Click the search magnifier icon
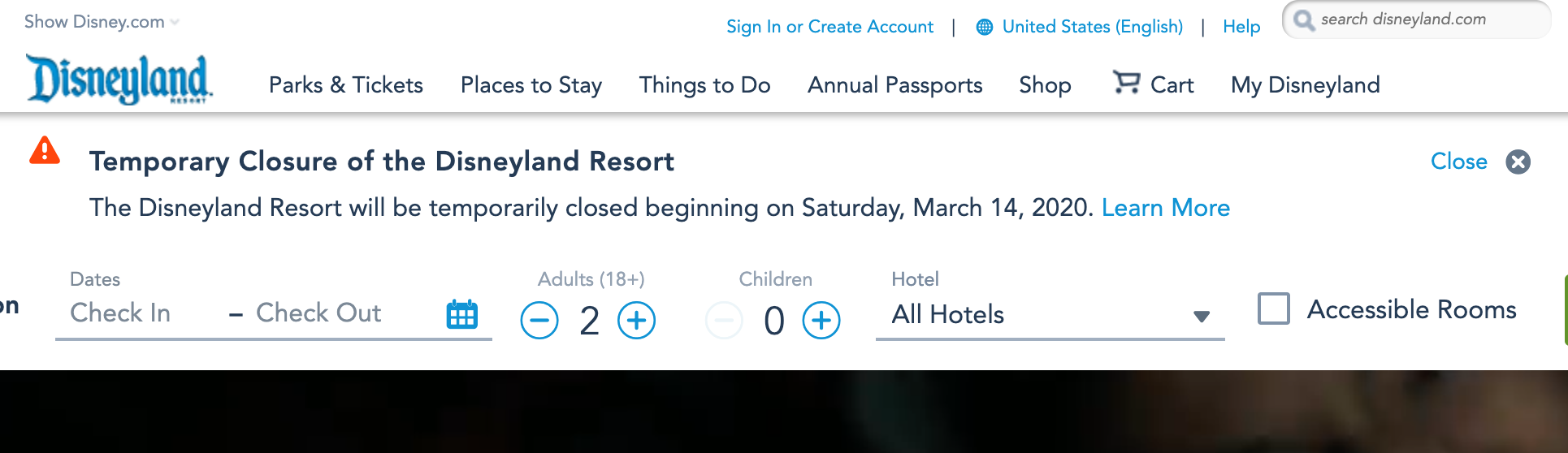1568x453 pixels. coord(1304,20)
